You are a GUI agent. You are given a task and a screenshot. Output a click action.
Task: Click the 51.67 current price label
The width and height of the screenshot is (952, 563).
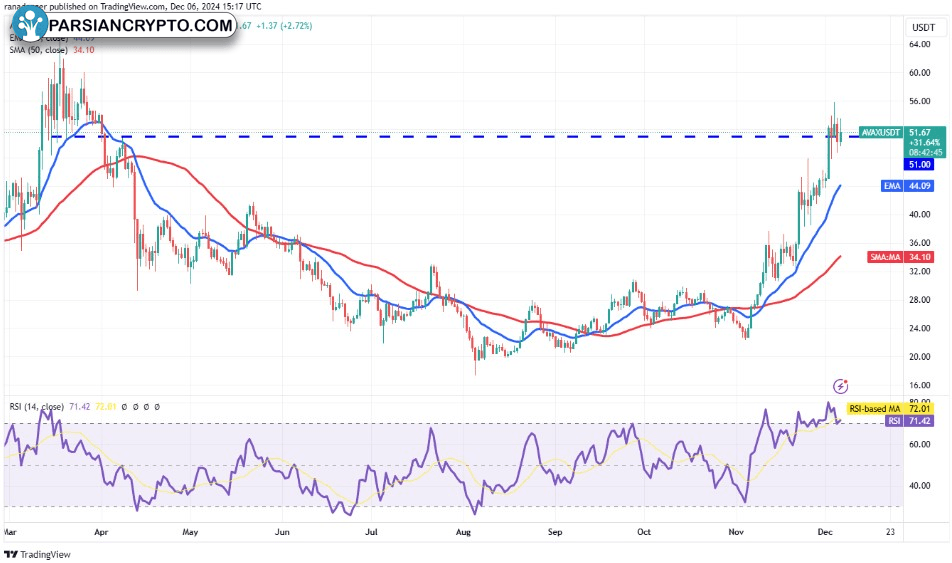(920, 132)
